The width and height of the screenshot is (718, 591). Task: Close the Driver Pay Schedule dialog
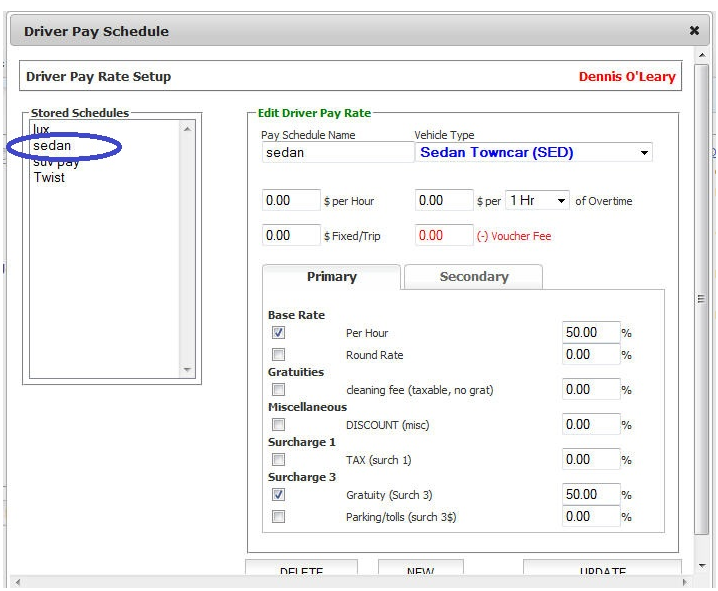tap(694, 31)
